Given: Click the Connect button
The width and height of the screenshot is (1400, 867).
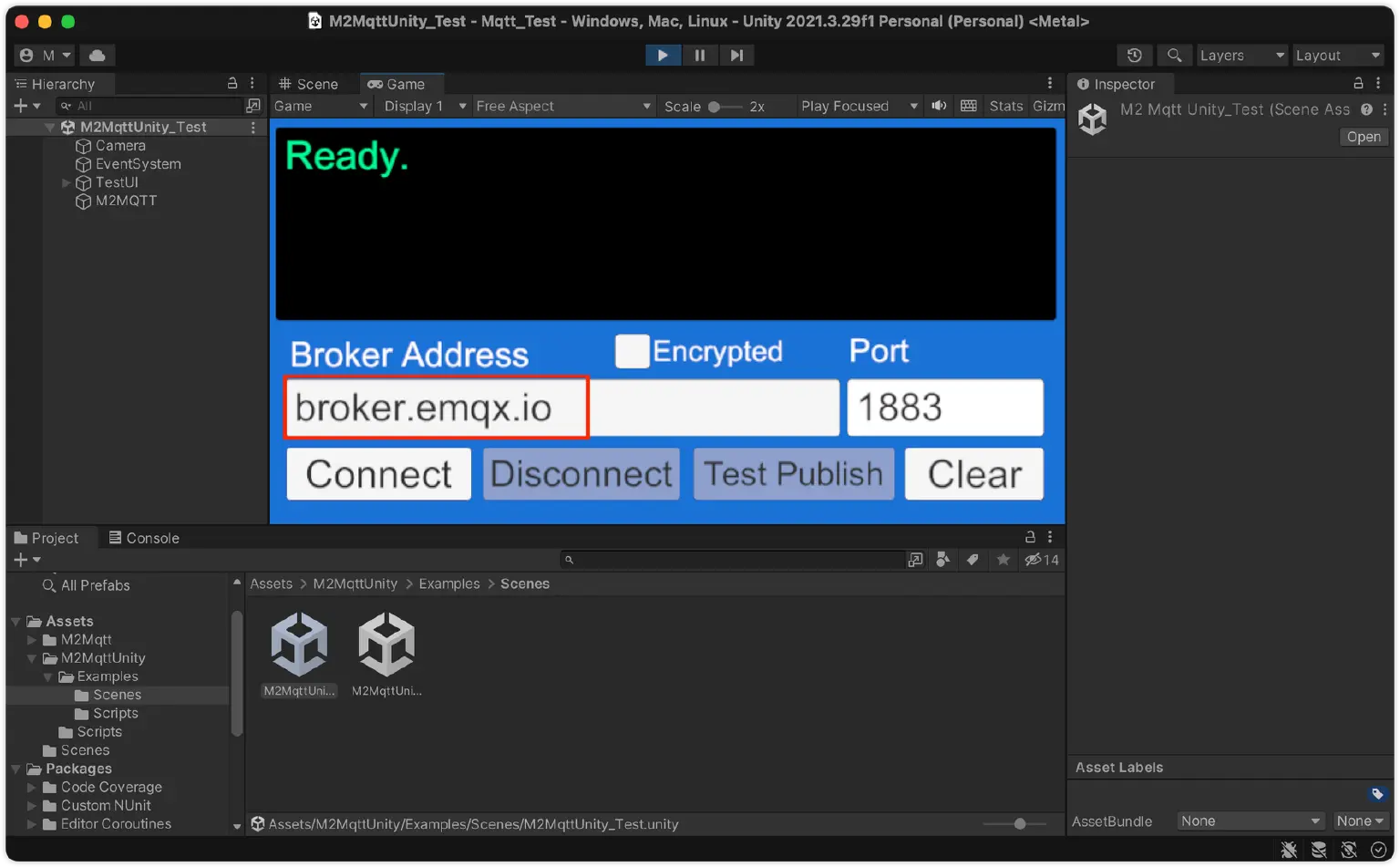Looking at the screenshot, I should click(x=378, y=474).
